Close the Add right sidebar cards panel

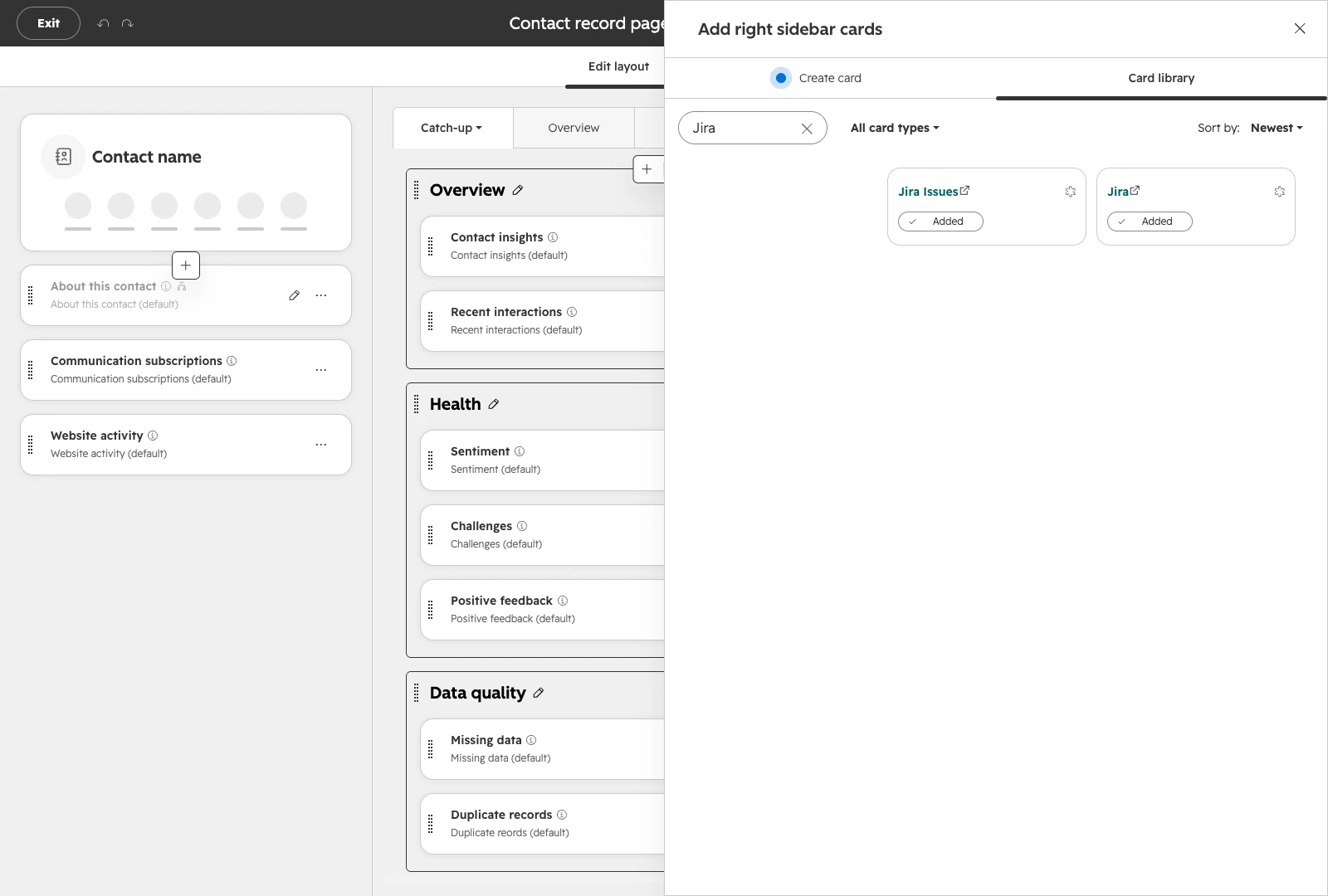1300,29
